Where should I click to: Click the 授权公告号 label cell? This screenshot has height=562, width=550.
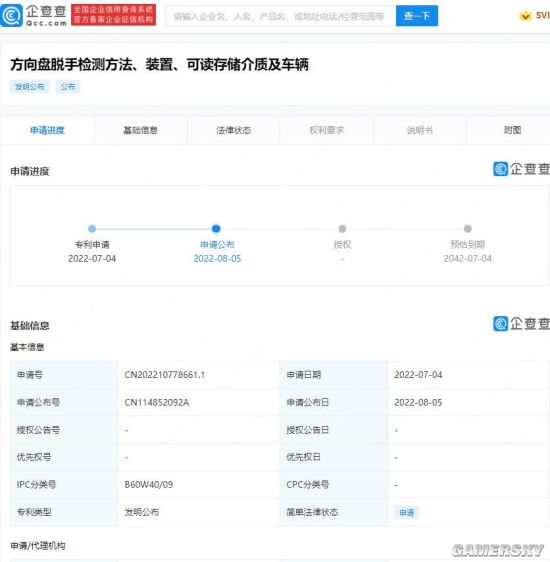(64, 430)
